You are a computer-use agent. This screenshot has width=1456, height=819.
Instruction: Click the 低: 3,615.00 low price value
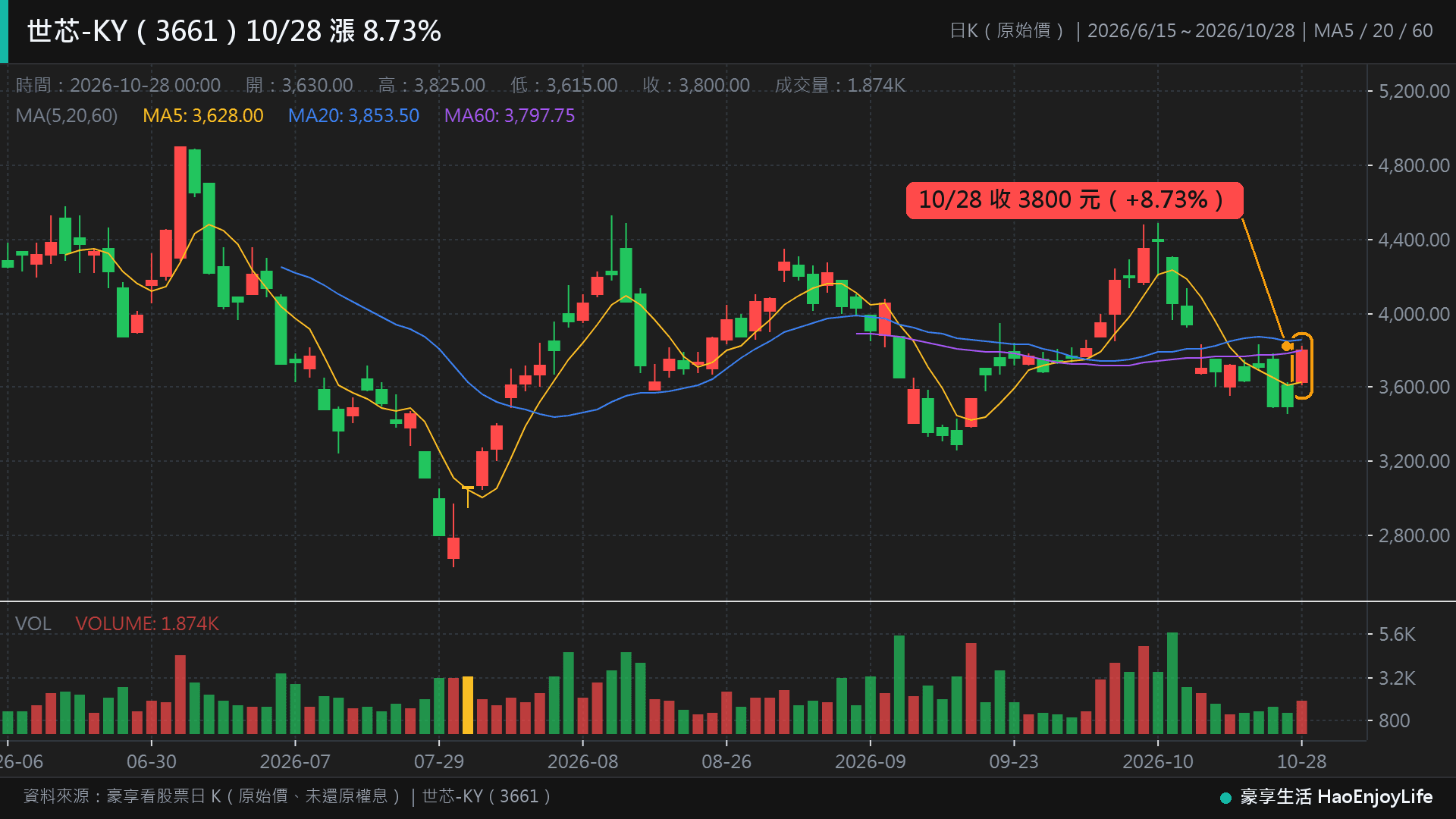point(563,85)
